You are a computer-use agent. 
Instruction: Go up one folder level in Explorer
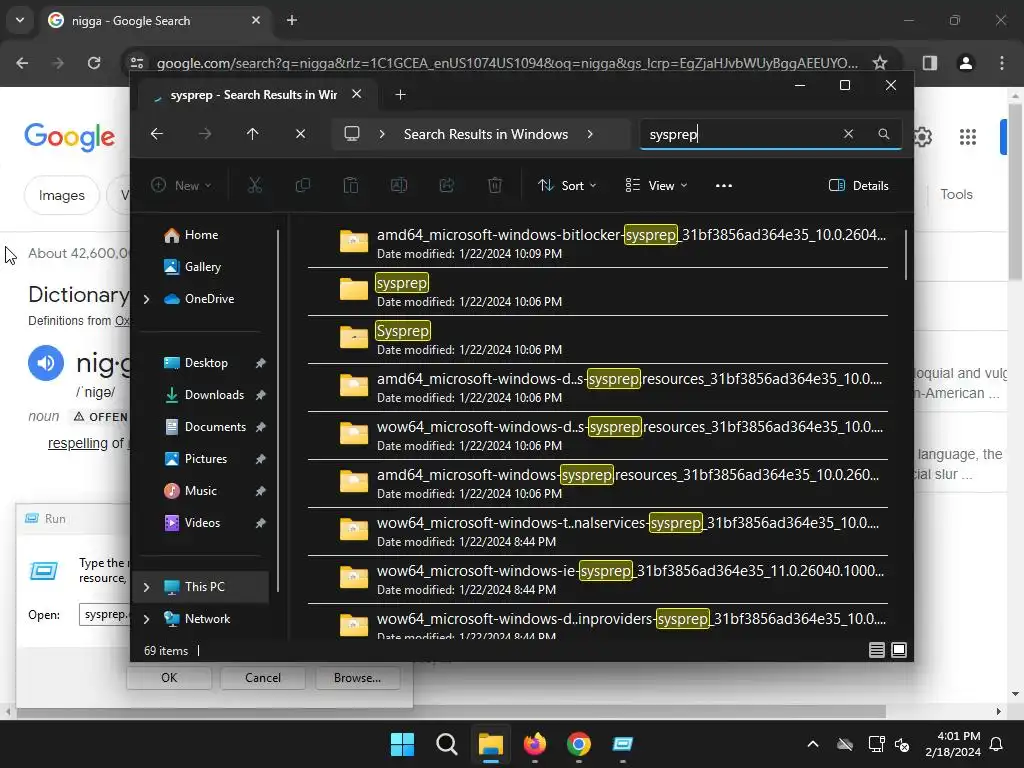(253, 134)
